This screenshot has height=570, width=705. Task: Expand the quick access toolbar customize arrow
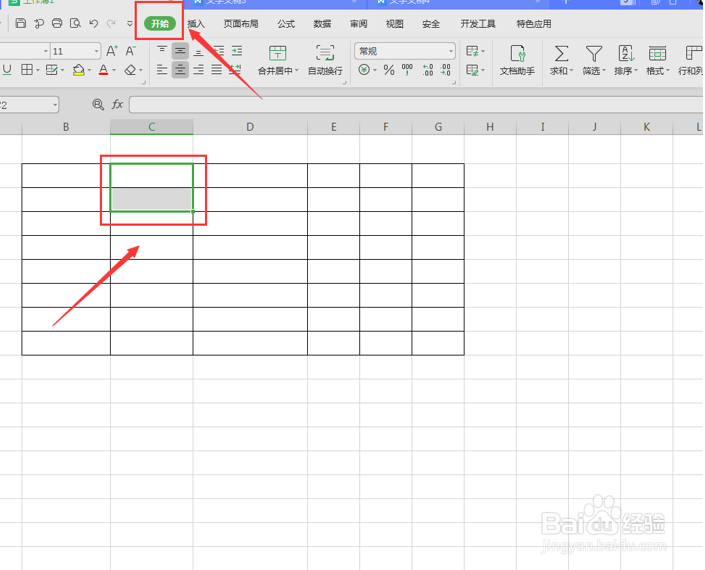pyautogui.click(x=130, y=24)
